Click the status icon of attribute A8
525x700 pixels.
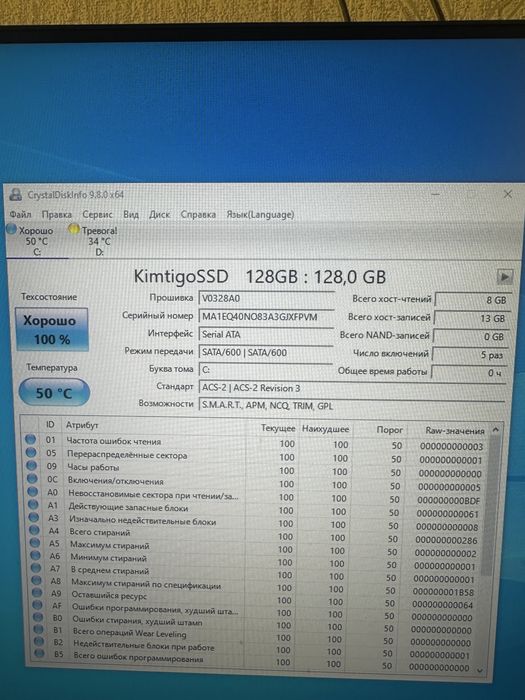click(37, 580)
